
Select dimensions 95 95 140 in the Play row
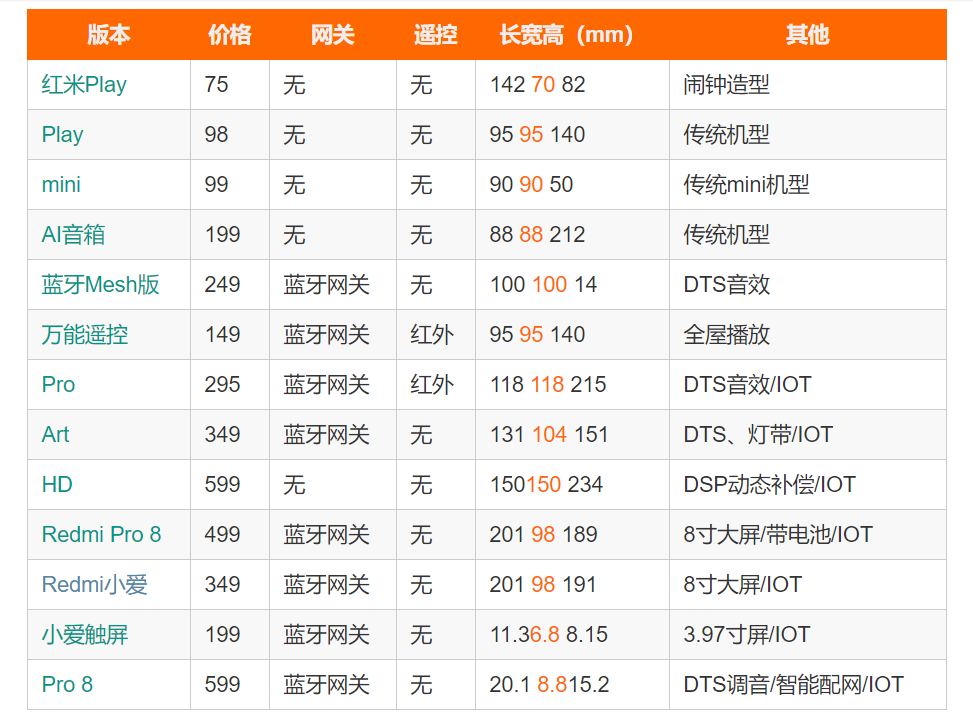pyautogui.click(x=537, y=135)
